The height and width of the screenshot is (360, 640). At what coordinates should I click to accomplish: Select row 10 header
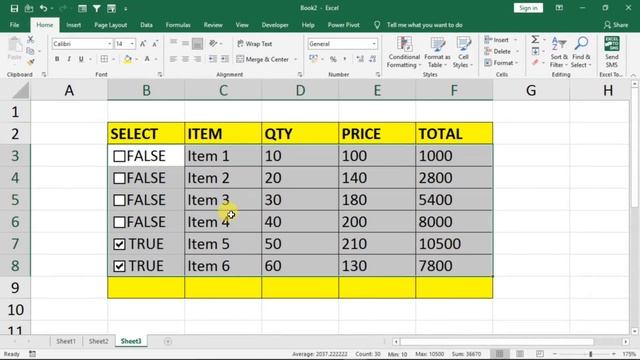[x=15, y=310]
